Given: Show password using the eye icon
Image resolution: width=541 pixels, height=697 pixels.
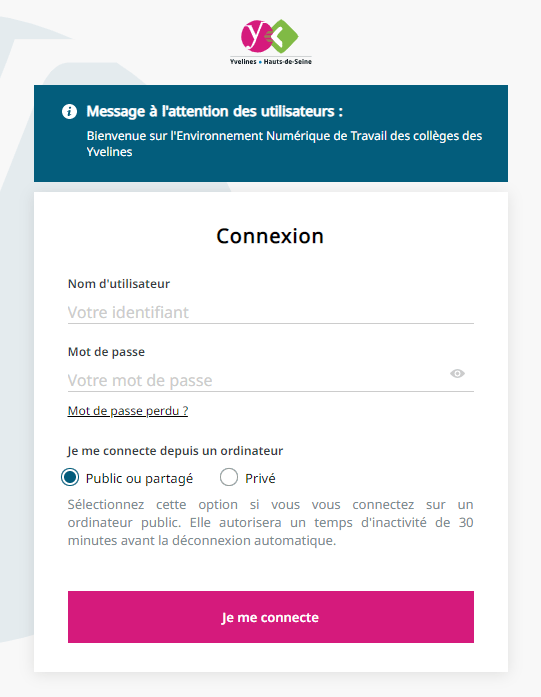Looking at the screenshot, I should [457, 373].
